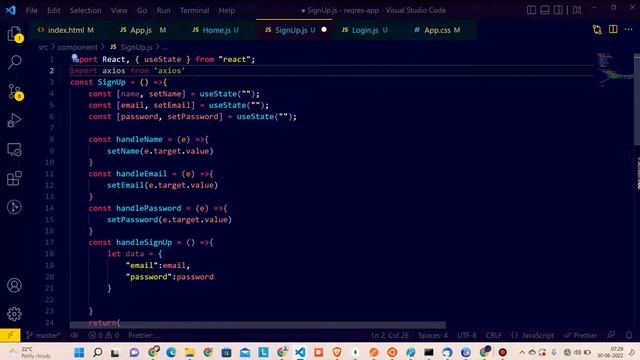
Task: Open the Git Graph icon in activity bar
Action: 14,207
